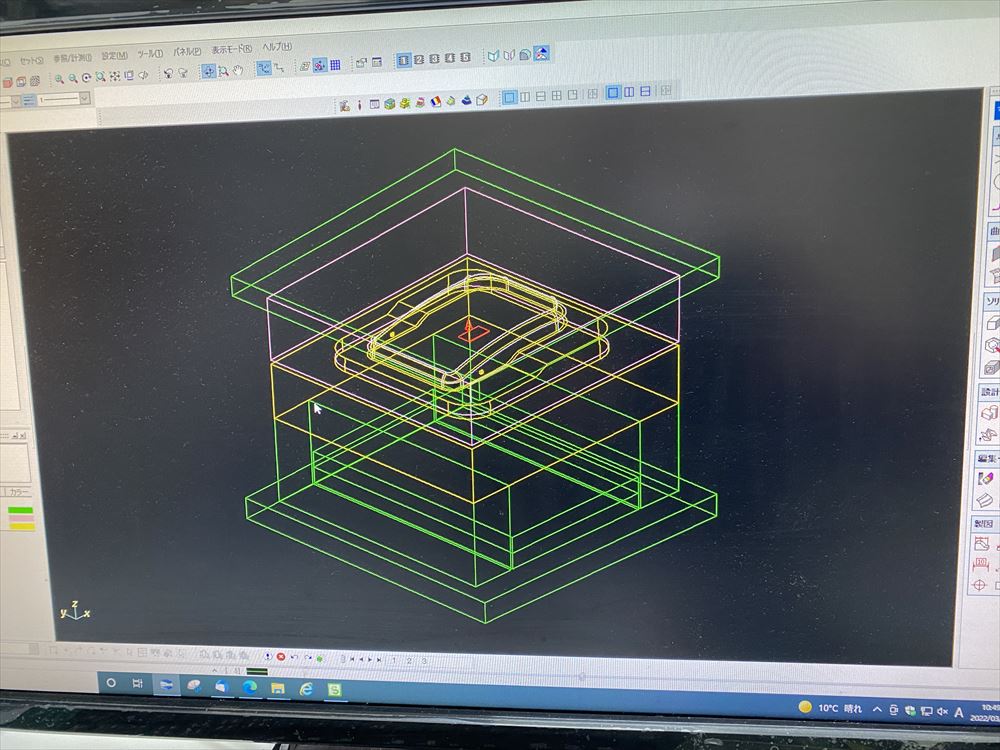Select page tab 1 at bottom
The width and height of the screenshot is (1000, 750).
(393, 660)
